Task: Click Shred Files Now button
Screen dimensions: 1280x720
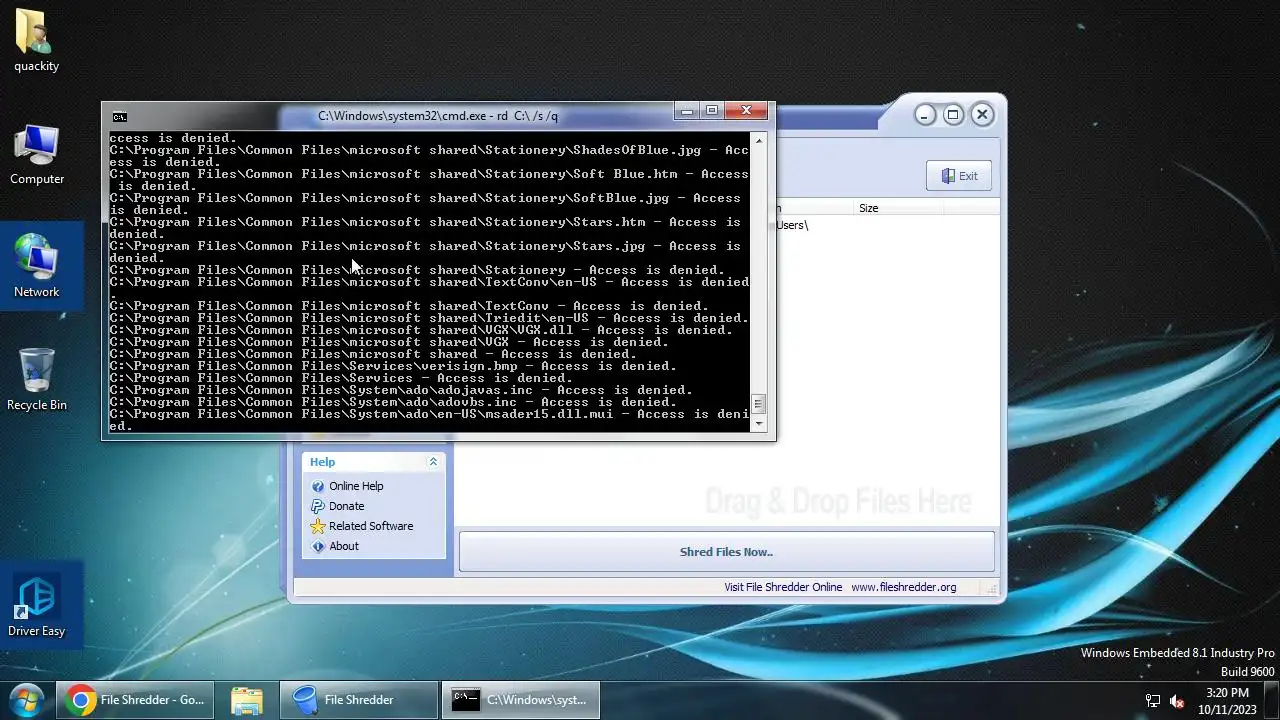Action: (726, 552)
